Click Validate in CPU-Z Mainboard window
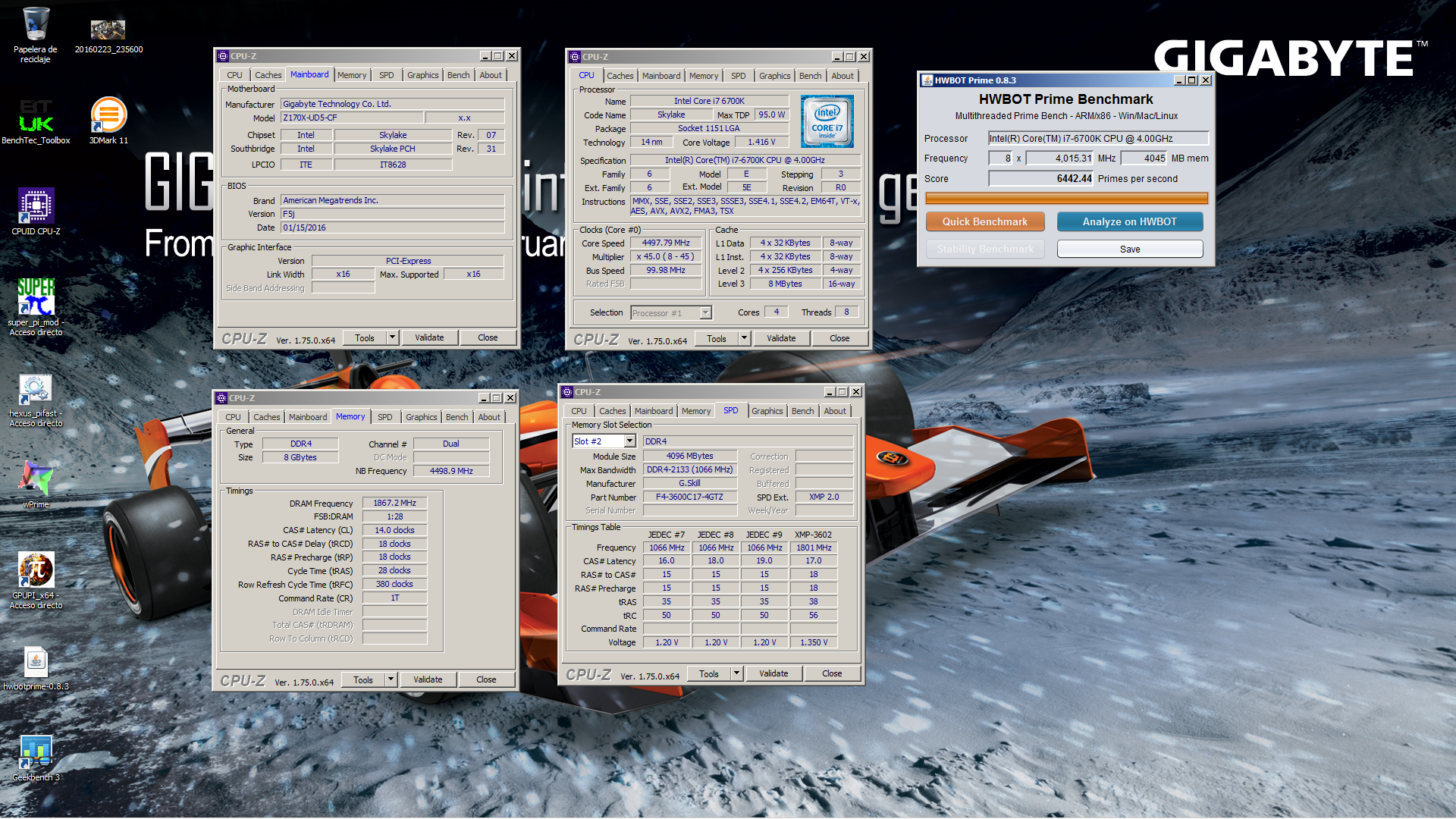This screenshot has height=819, width=1456. [x=429, y=337]
